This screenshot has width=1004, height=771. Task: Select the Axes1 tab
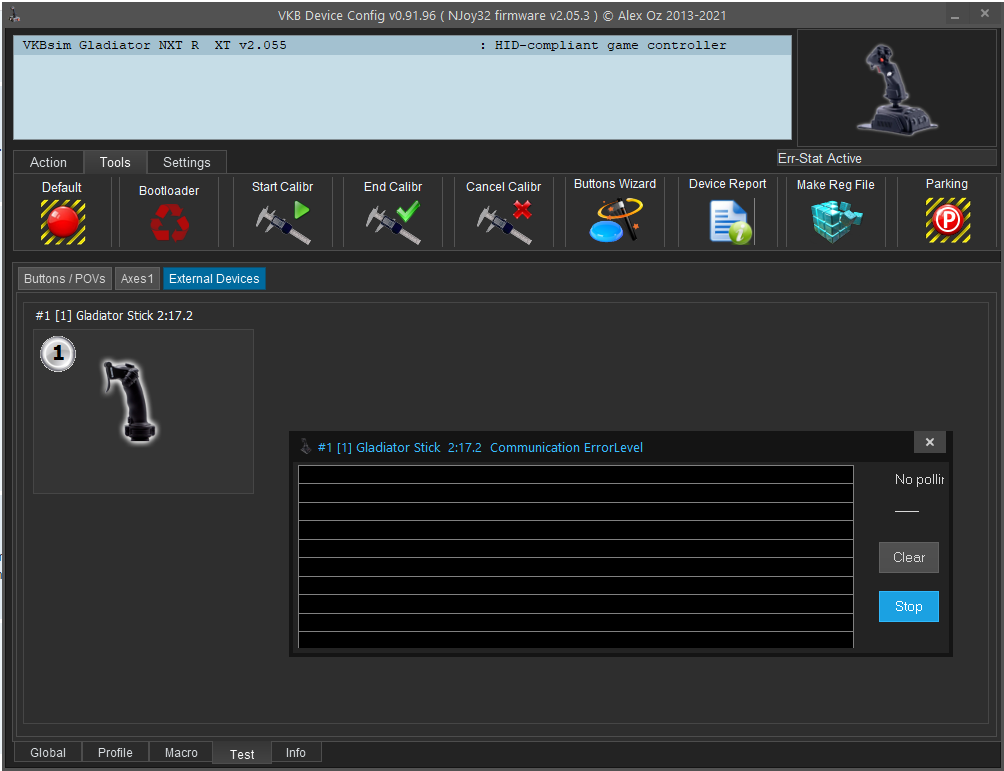pos(138,279)
